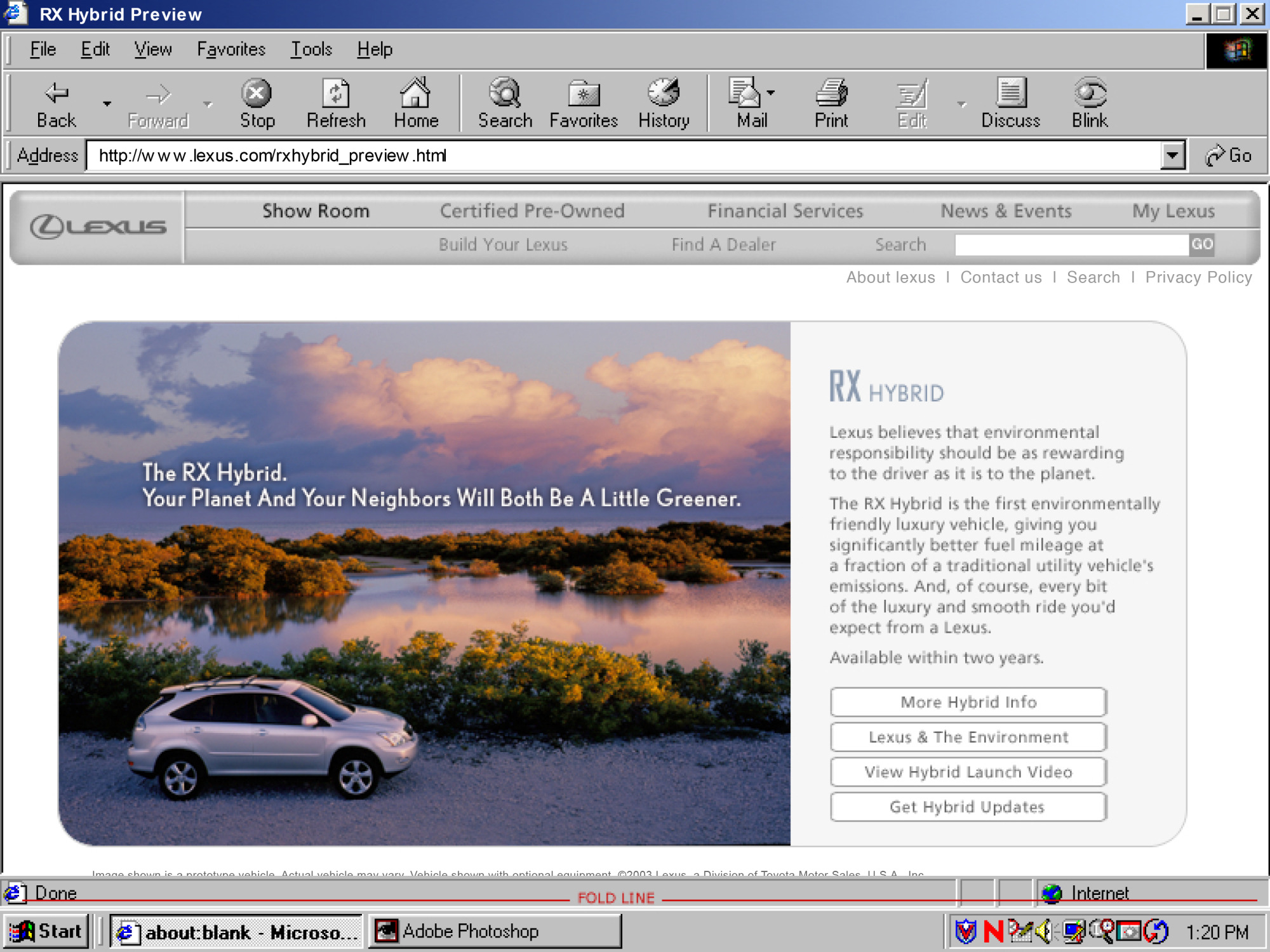Viewport: 1270px width, 952px height.
Task: Expand the Back button history arrow
Action: pos(107,103)
